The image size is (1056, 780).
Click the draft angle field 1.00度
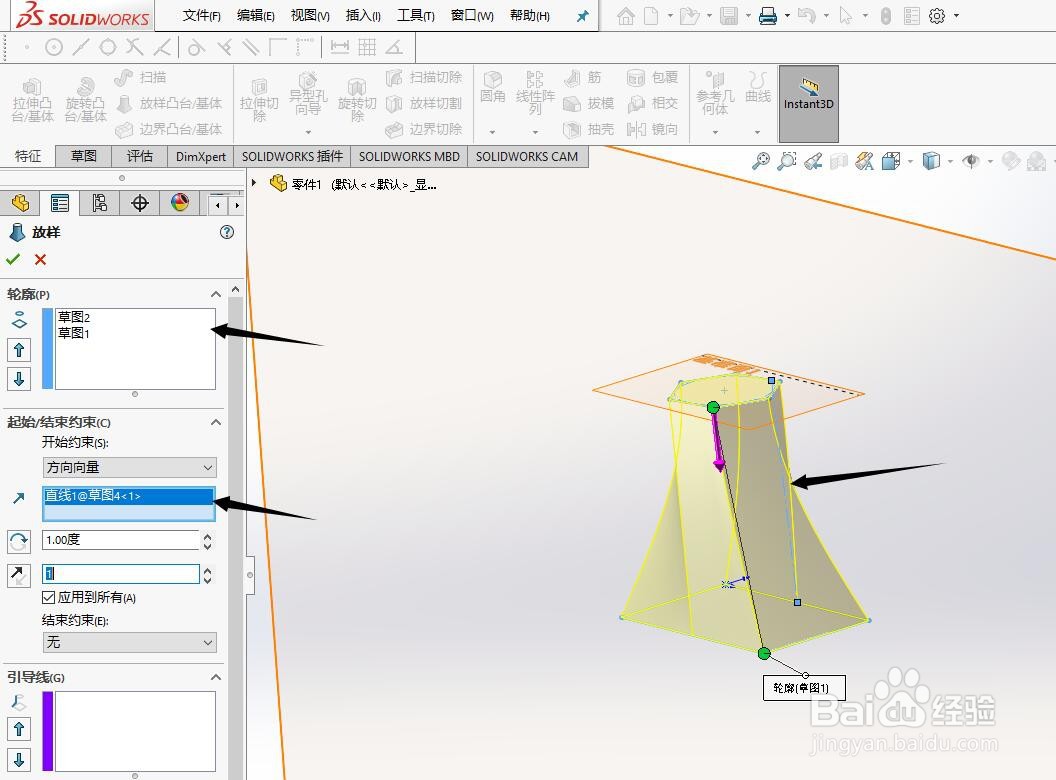(x=121, y=540)
